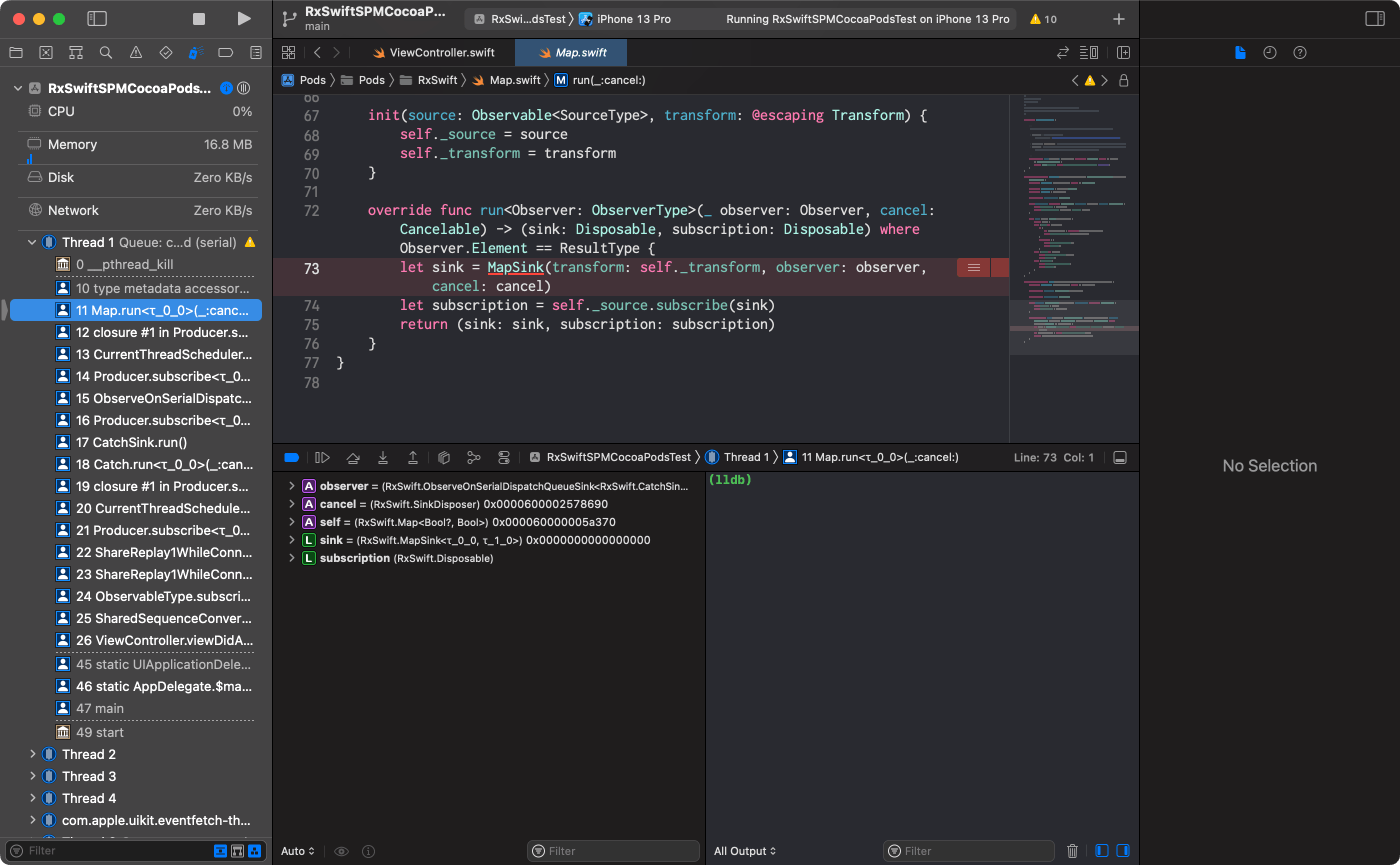Expand the self variable

[x=292, y=522]
